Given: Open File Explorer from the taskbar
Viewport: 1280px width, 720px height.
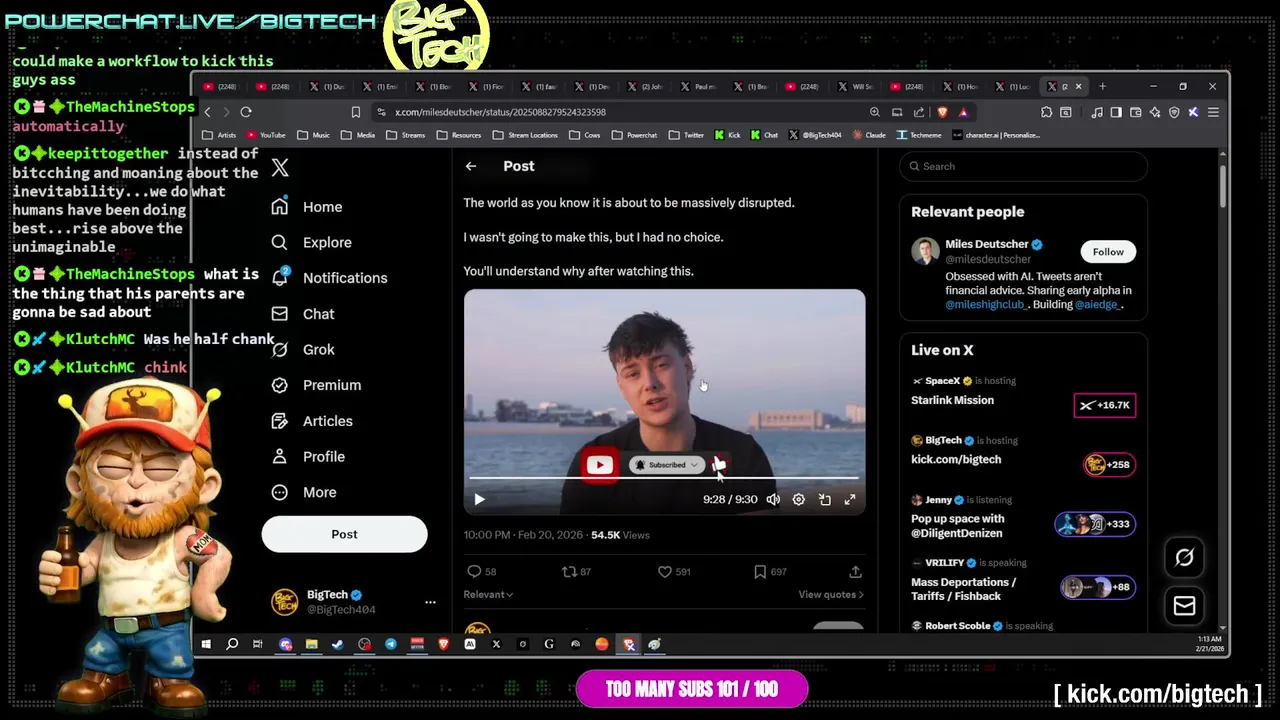Looking at the screenshot, I should tap(311, 645).
